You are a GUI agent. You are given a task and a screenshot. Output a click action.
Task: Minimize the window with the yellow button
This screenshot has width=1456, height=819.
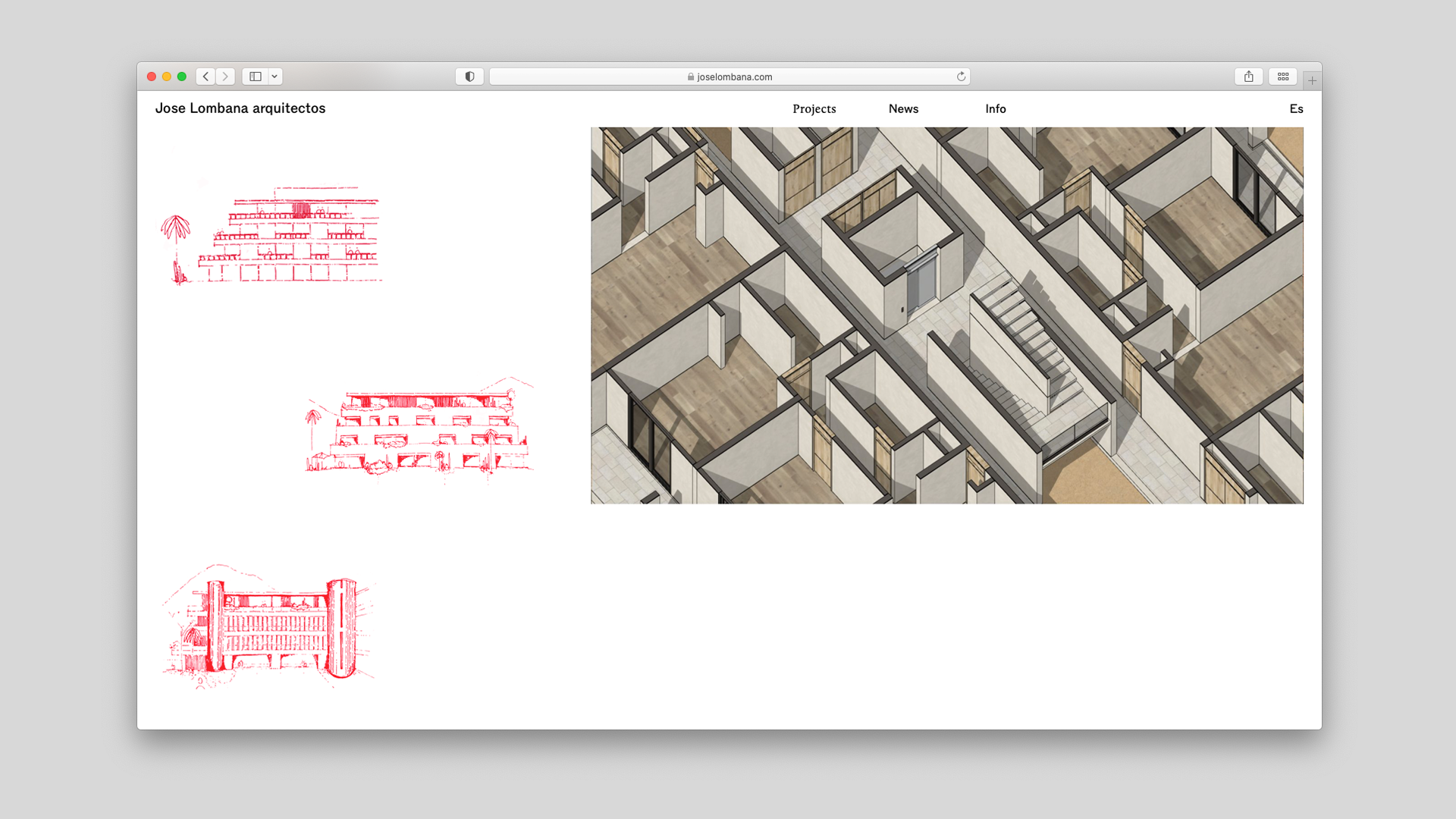pos(167,77)
